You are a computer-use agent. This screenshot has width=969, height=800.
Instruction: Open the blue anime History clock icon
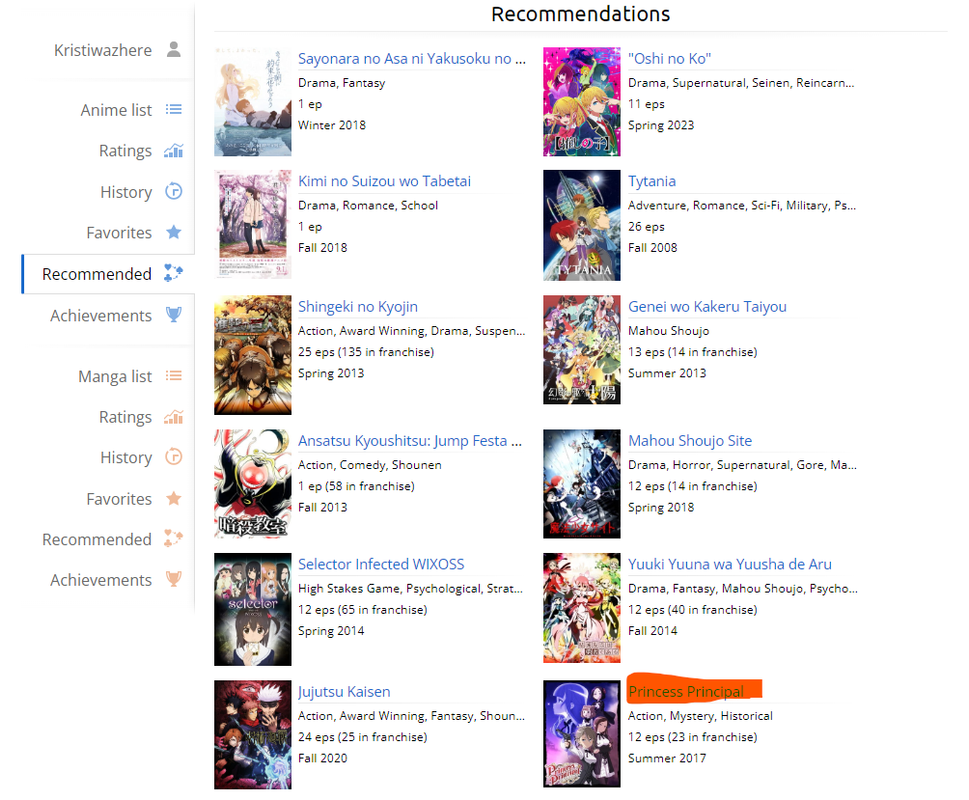pos(174,192)
